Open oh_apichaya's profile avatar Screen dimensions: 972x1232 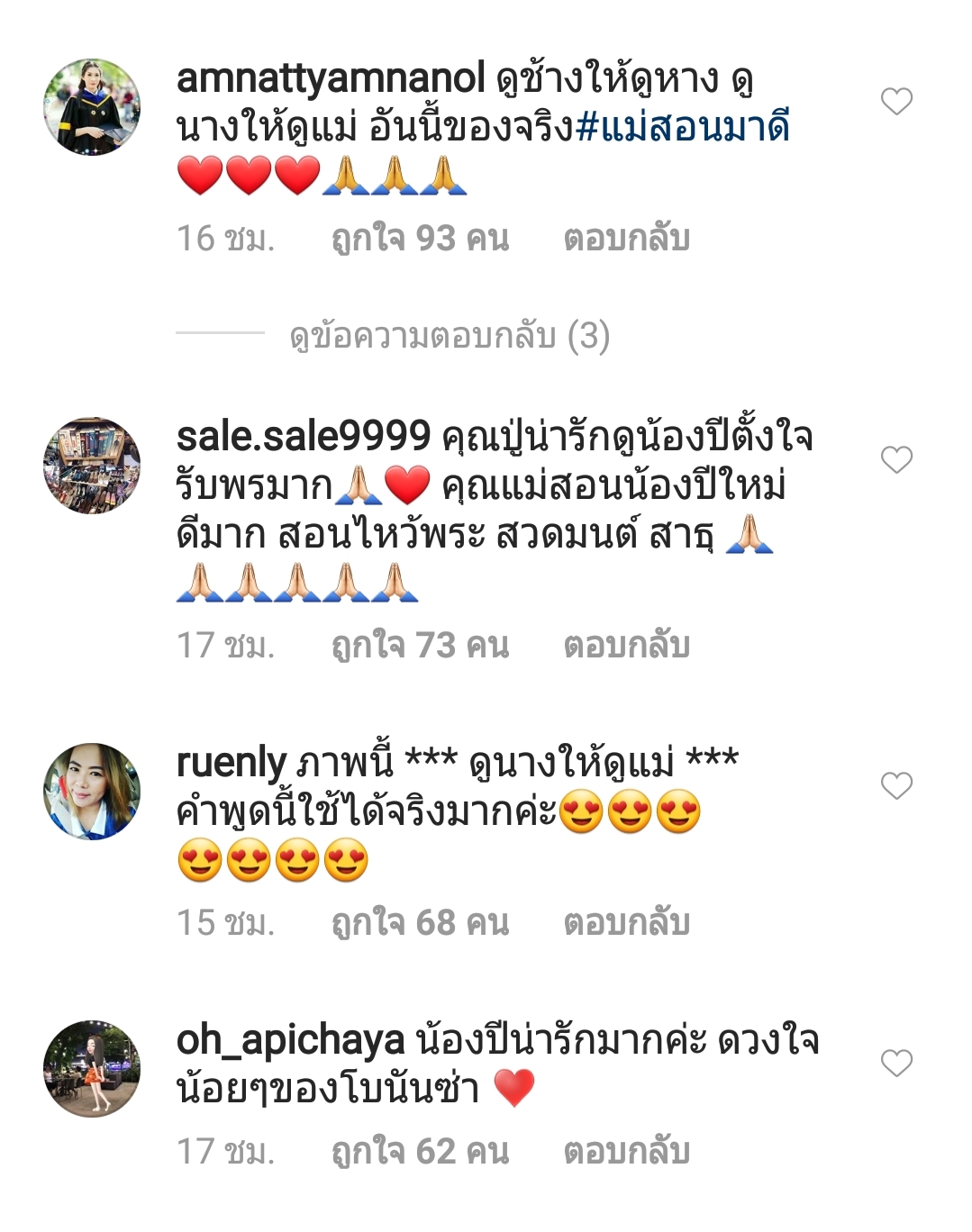pyautogui.click(x=92, y=1069)
